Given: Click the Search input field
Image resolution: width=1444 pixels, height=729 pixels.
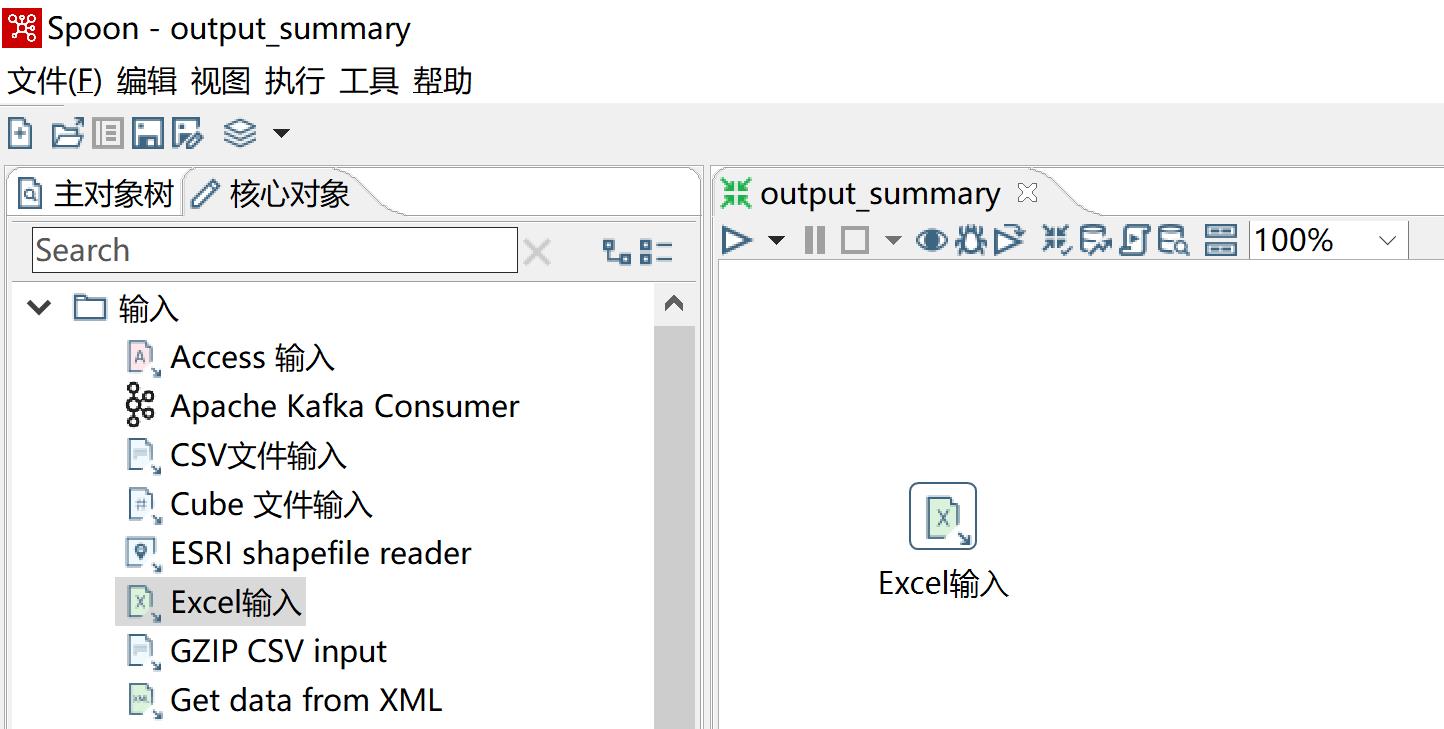Looking at the screenshot, I should [x=275, y=250].
